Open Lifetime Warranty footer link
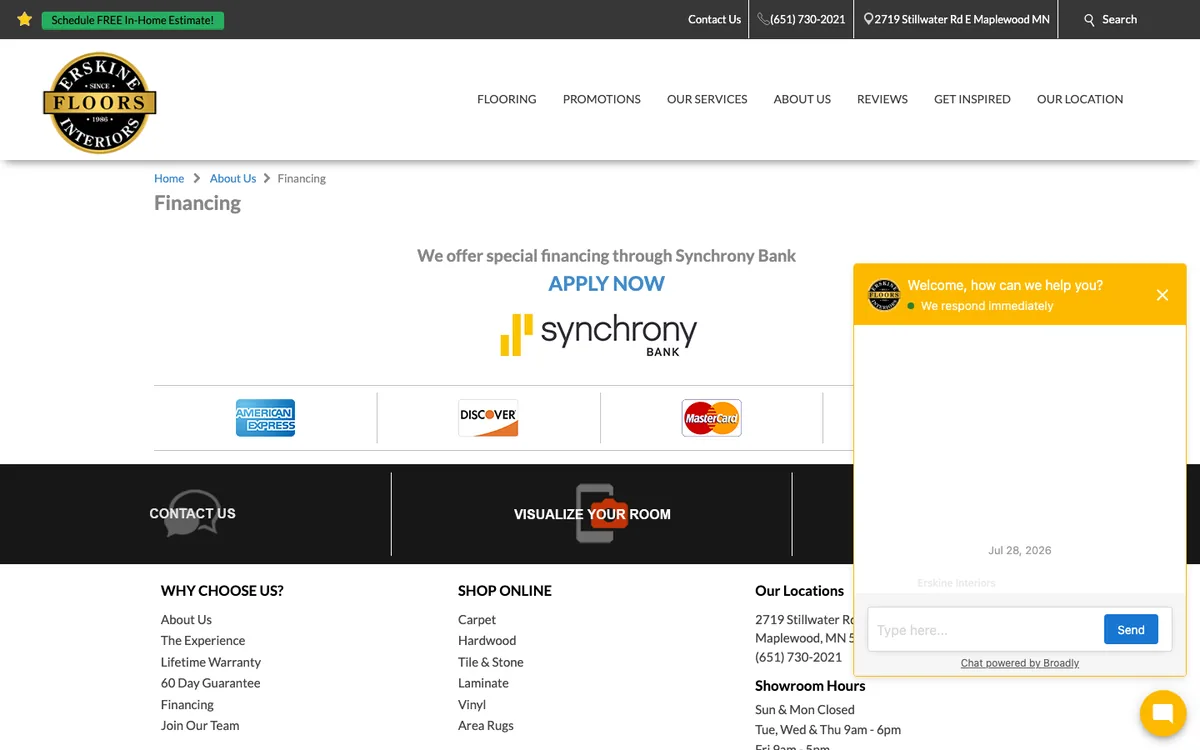Viewport: 1200px width, 750px height. click(x=211, y=662)
